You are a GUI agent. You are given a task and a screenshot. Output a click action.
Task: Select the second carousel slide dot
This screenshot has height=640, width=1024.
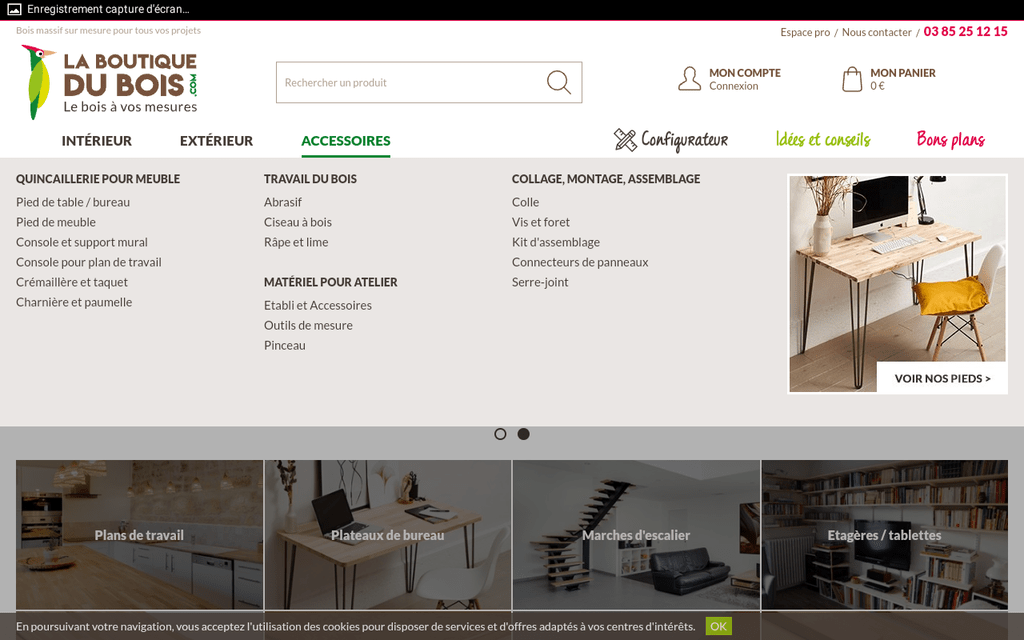524,434
